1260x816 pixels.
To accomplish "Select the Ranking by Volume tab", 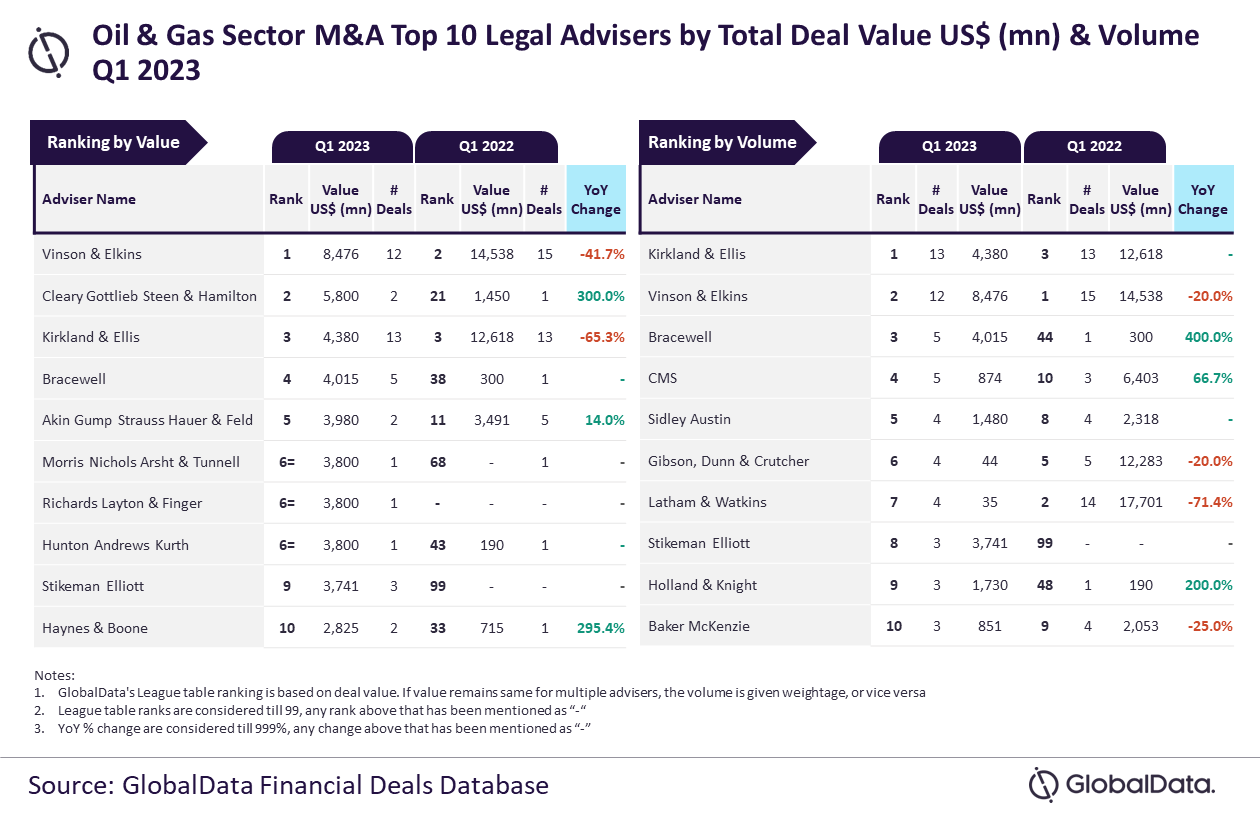I will pos(722,142).
